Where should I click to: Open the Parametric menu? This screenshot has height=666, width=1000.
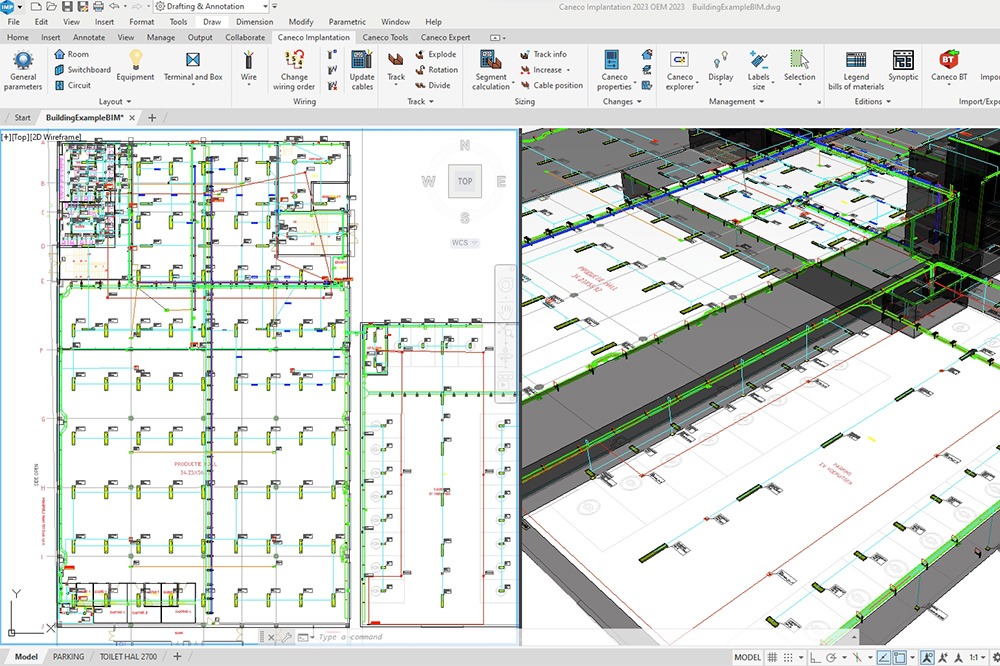[347, 22]
